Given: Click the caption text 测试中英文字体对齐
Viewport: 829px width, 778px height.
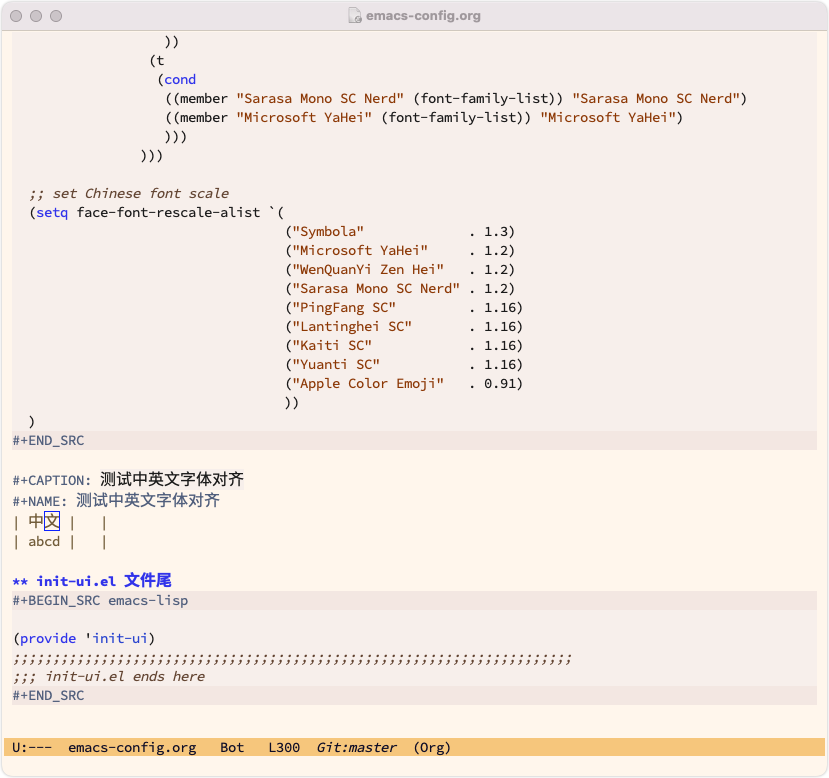Looking at the screenshot, I should point(172,479).
